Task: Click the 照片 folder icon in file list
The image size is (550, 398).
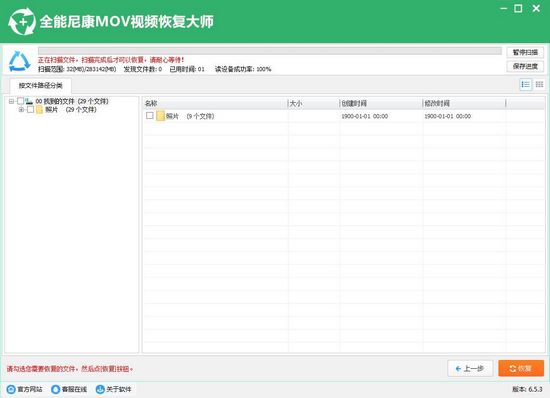Action: pos(160,116)
